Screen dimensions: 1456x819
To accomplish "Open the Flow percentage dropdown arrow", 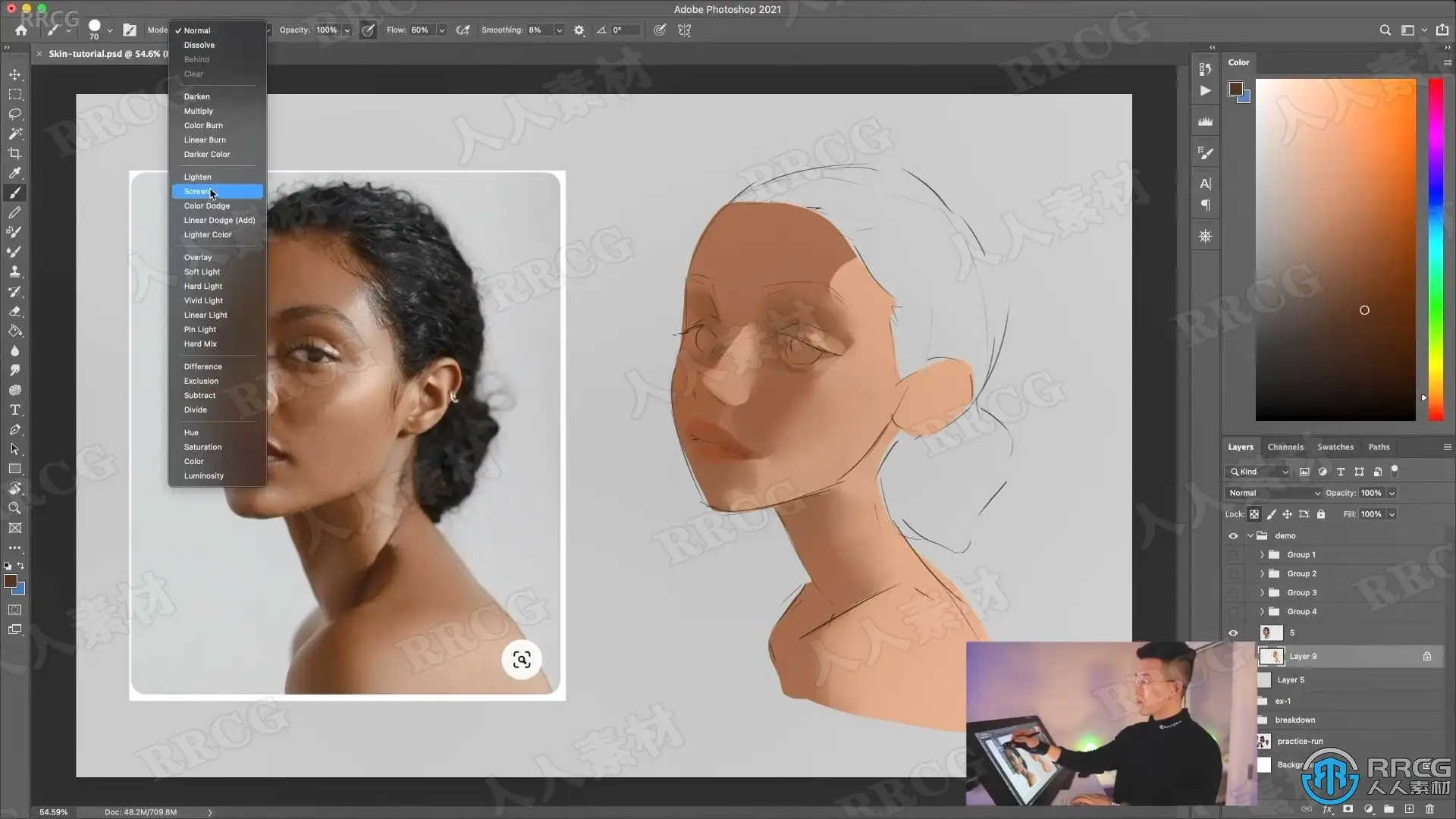I will click(x=441, y=30).
